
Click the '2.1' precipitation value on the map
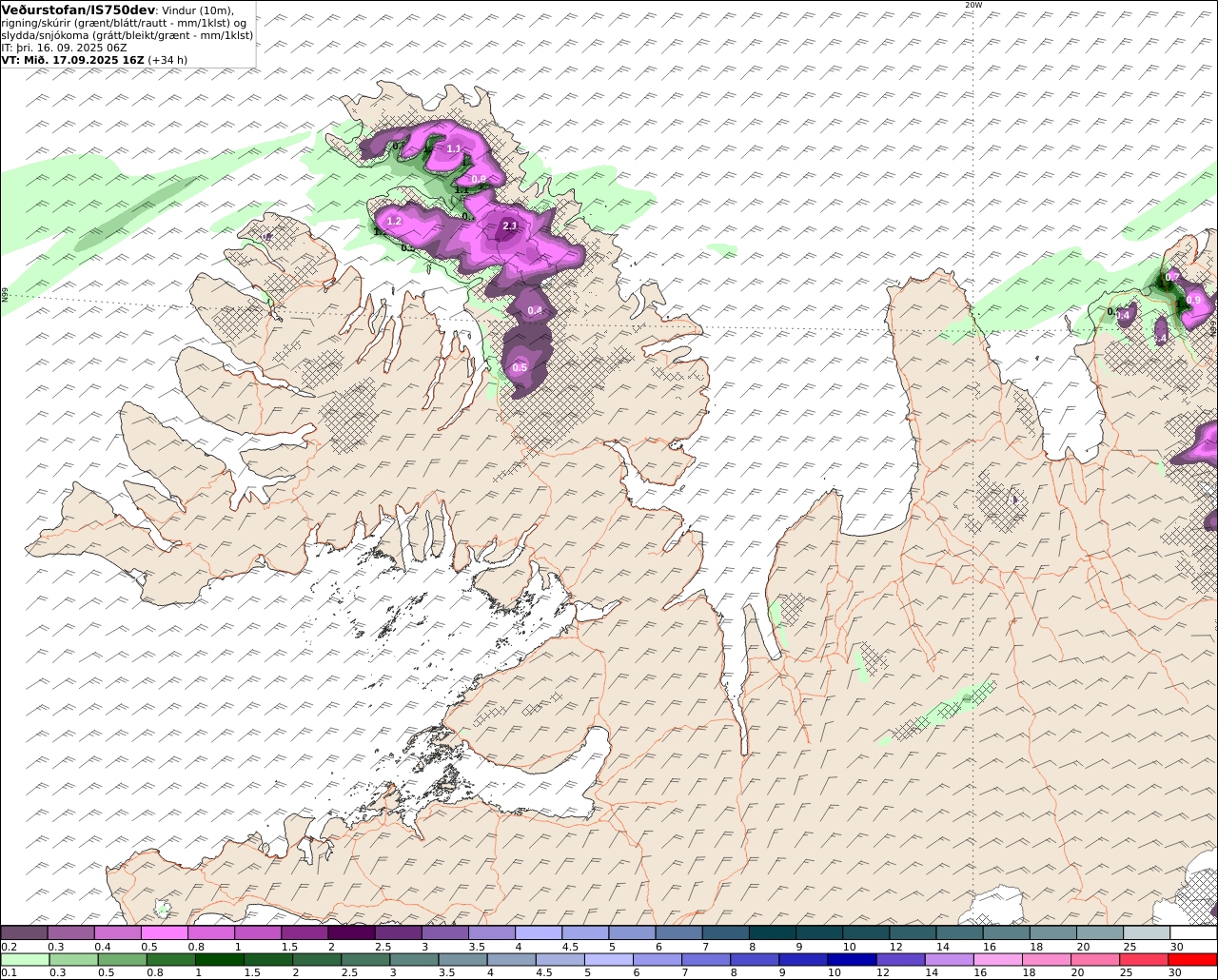click(x=509, y=225)
